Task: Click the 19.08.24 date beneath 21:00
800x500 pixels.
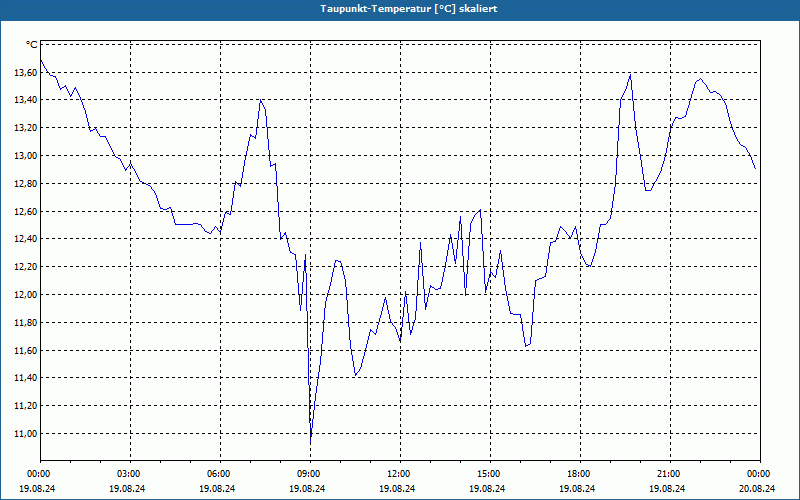Action: (x=667, y=488)
